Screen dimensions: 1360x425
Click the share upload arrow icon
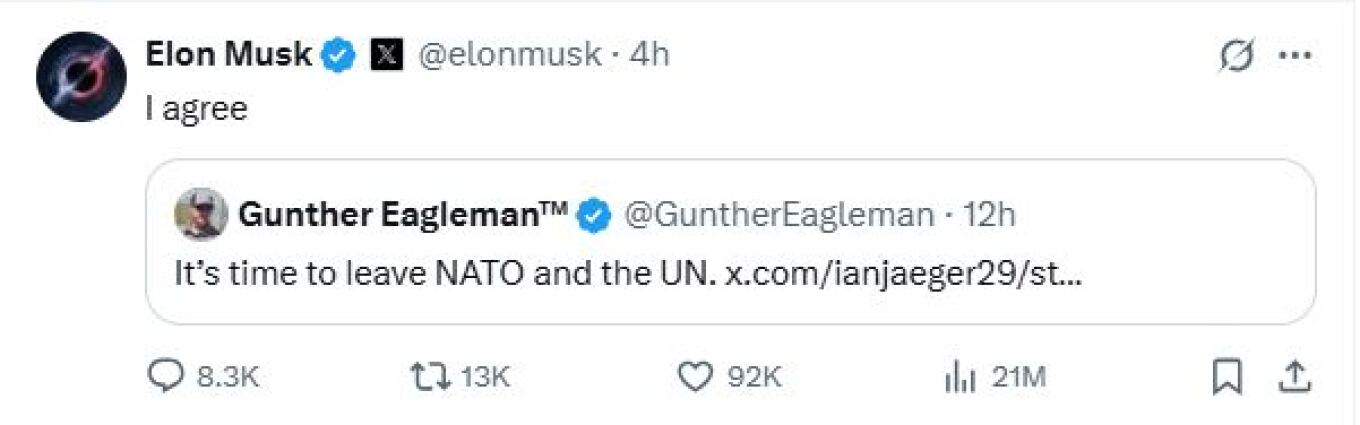click(1294, 376)
